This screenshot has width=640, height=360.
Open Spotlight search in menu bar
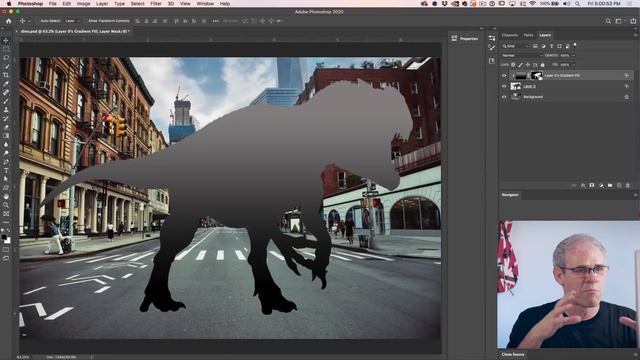(x=578, y=4)
